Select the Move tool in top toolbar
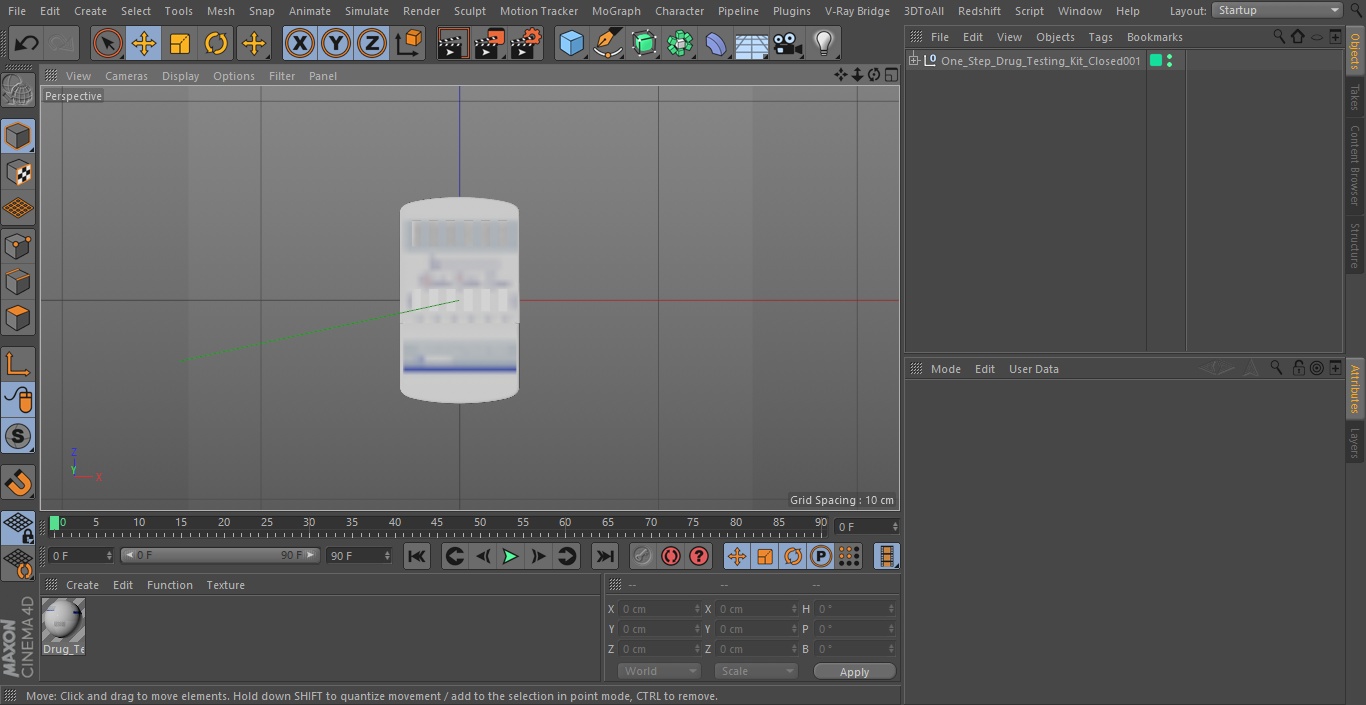Viewport: 1366px width, 705px height. 144,43
